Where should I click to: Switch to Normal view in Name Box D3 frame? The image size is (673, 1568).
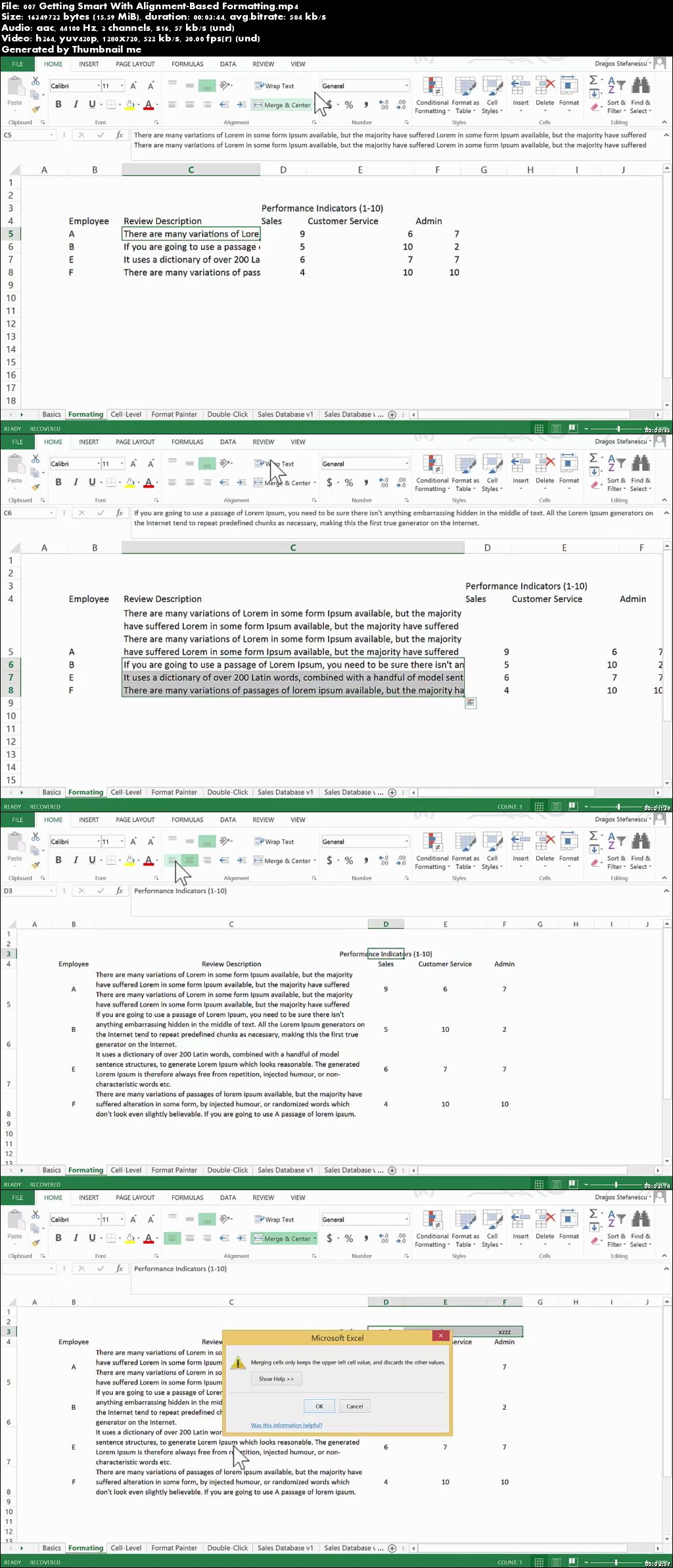click(539, 1184)
